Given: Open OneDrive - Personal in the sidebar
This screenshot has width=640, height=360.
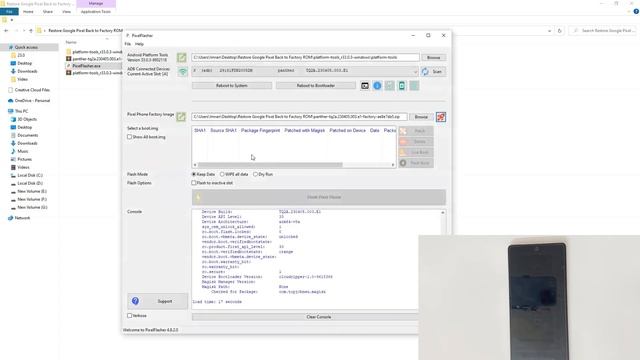Looking at the screenshot, I should click(32, 100).
